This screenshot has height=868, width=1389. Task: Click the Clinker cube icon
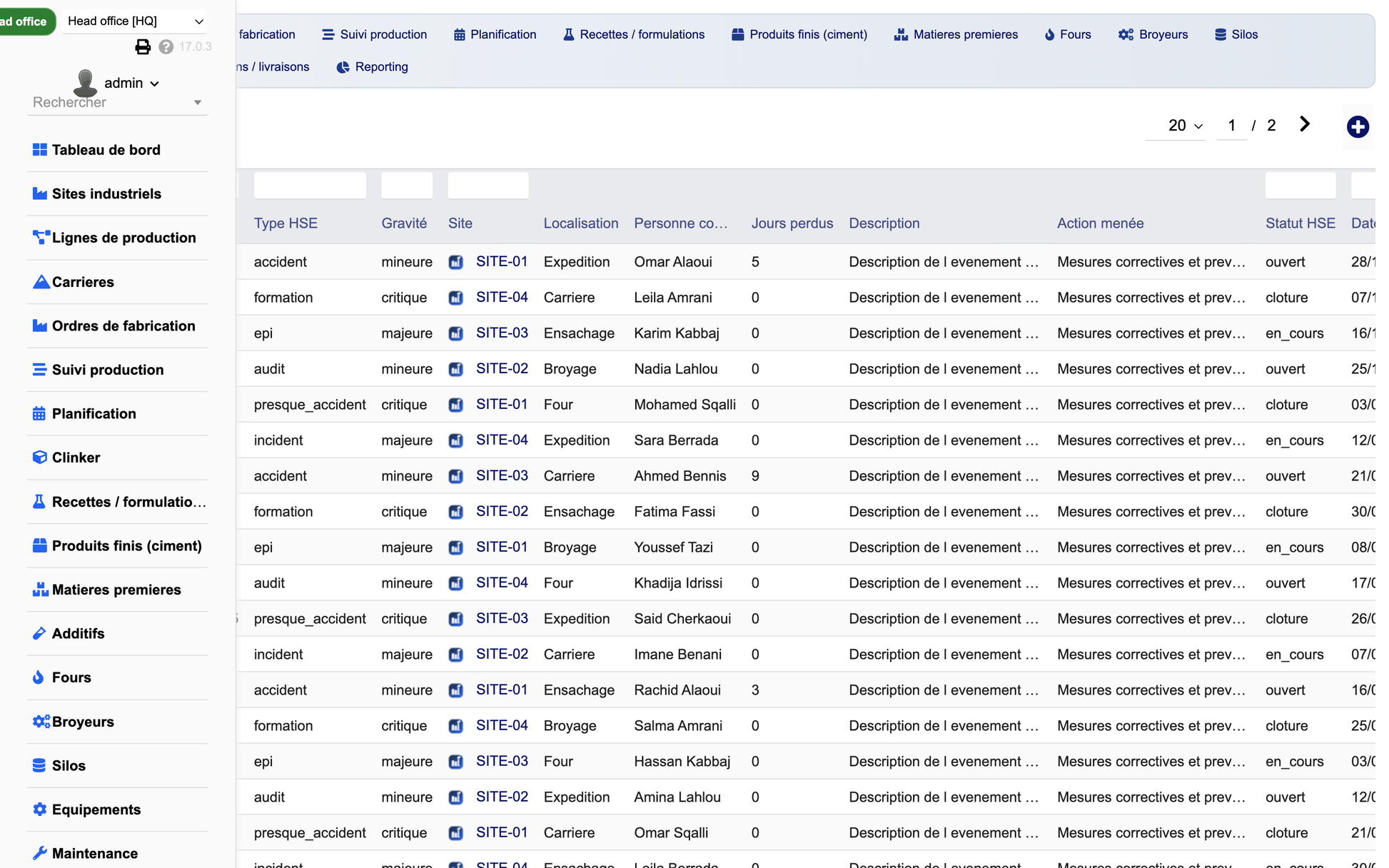click(x=40, y=458)
